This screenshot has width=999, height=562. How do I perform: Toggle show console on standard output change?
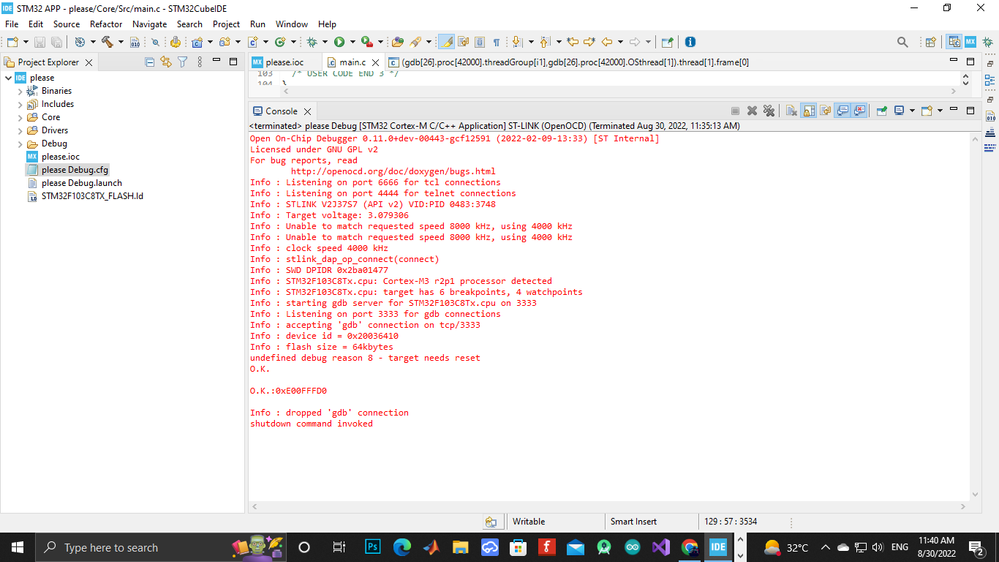pyautogui.click(x=842, y=111)
